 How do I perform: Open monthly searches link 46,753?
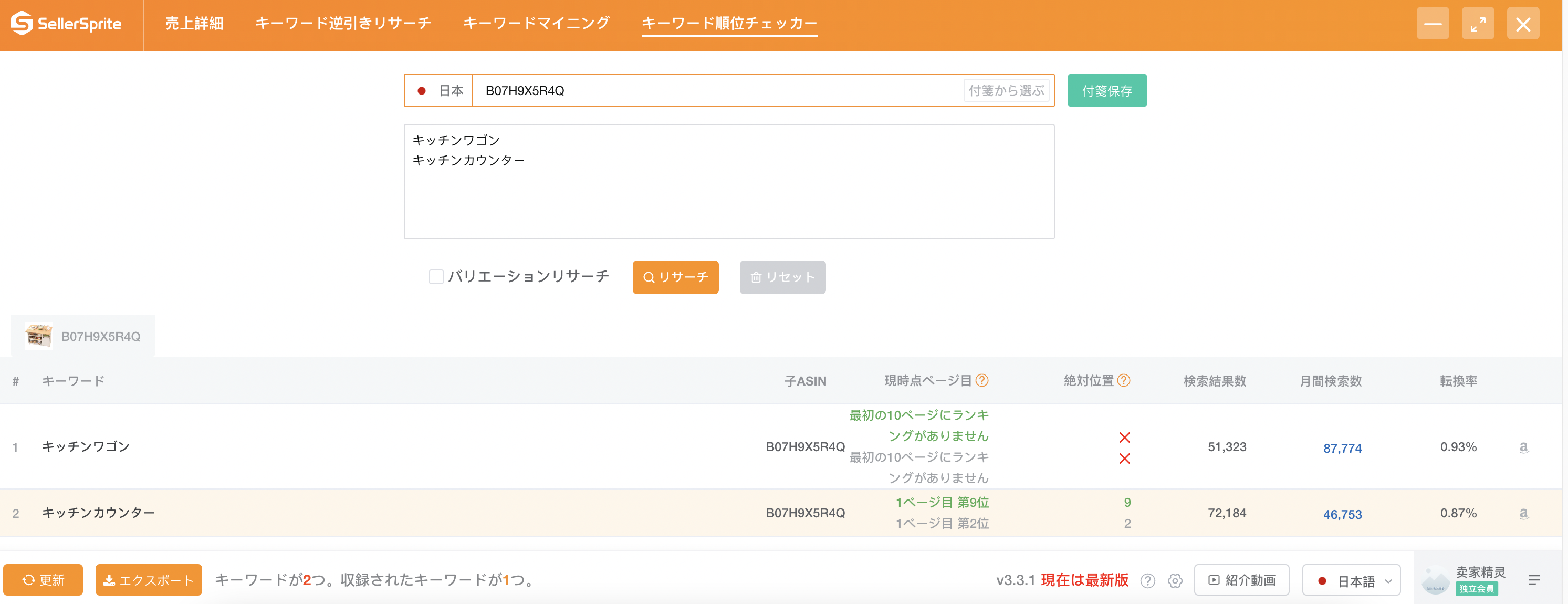pos(1342,515)
